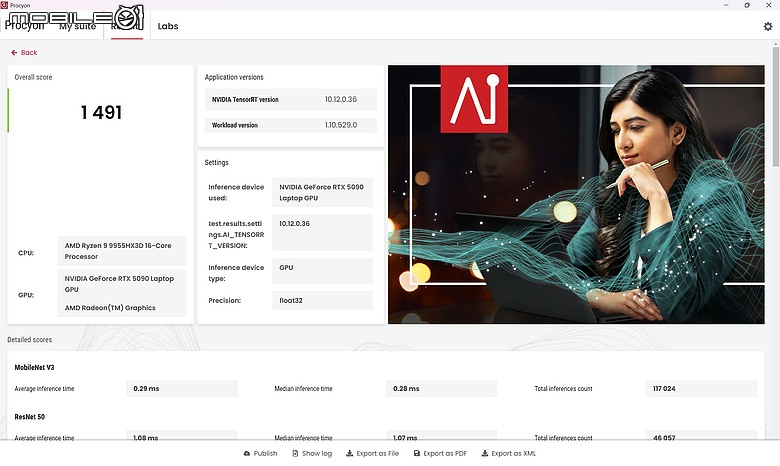Open the Labs tab

coord(168,26)
